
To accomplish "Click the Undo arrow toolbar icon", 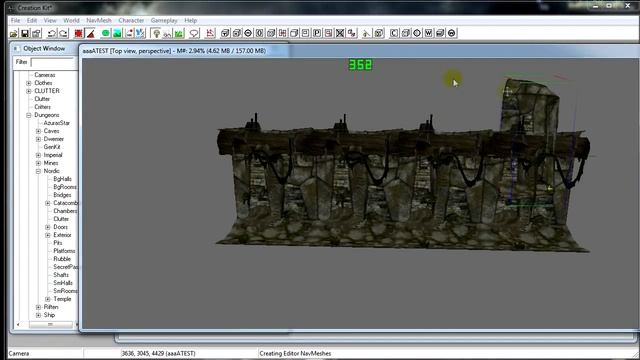I will click(x=52, y=33).
